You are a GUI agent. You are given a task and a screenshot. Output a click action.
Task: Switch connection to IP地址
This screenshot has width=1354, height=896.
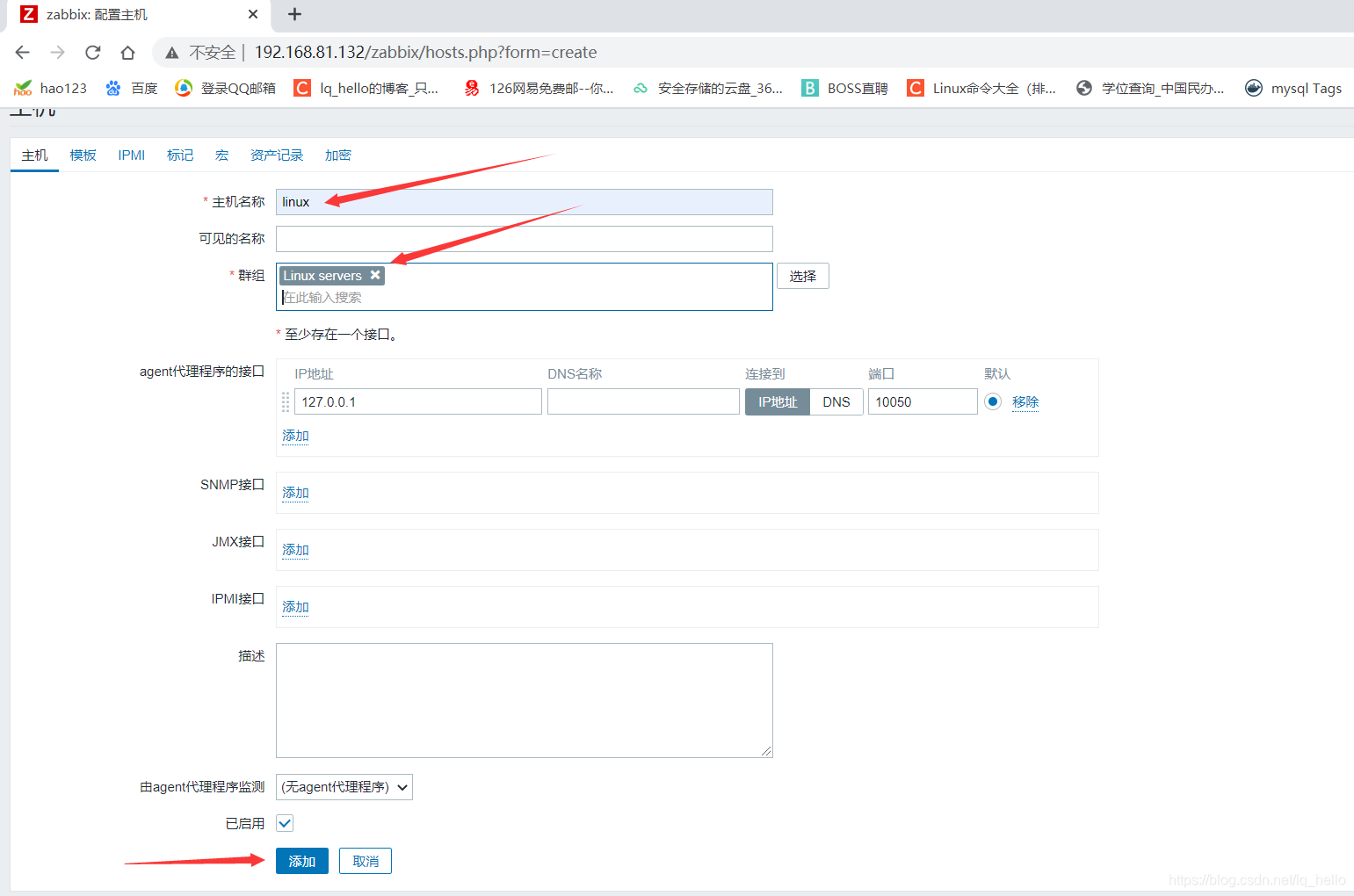(778, 401)
